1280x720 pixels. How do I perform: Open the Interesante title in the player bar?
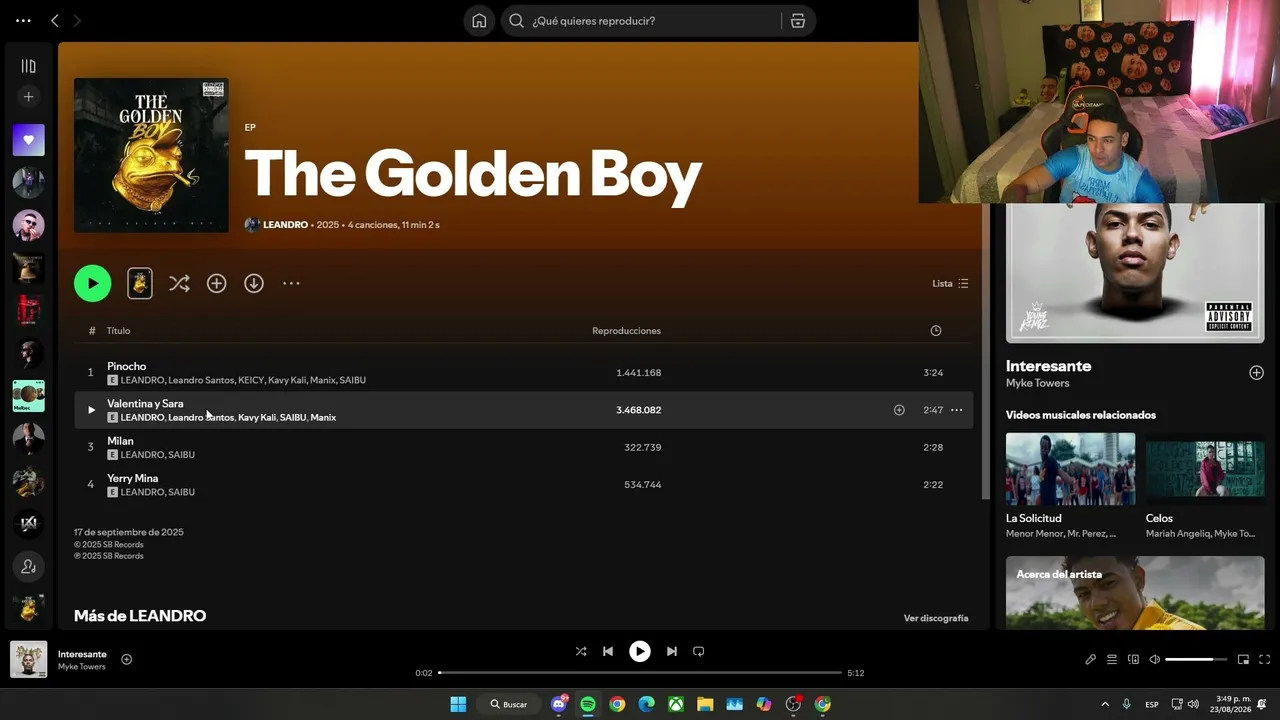(82, 654)
